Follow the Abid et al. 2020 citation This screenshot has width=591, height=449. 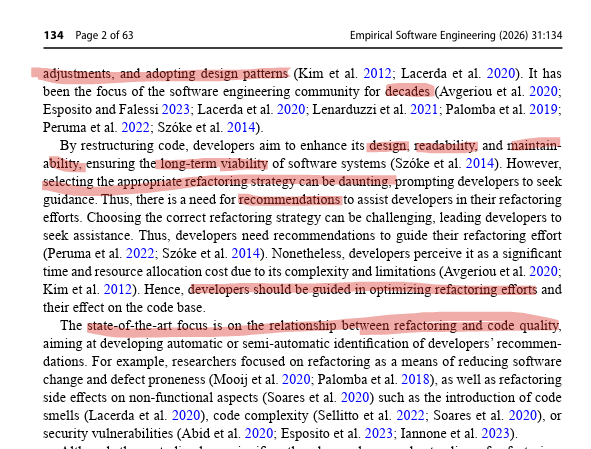259,434
